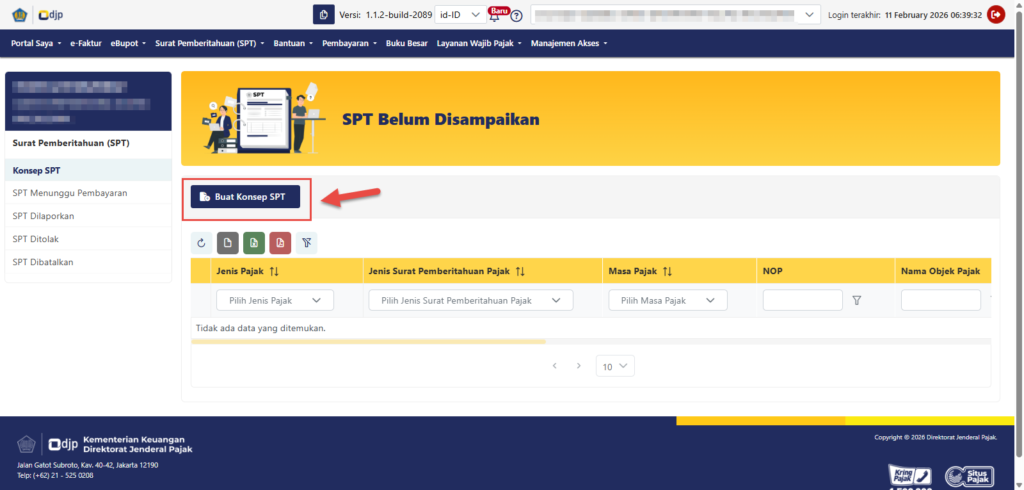1024x490 pixels.
Task: Expand the id-ID language selector
Action: (460, 15)
